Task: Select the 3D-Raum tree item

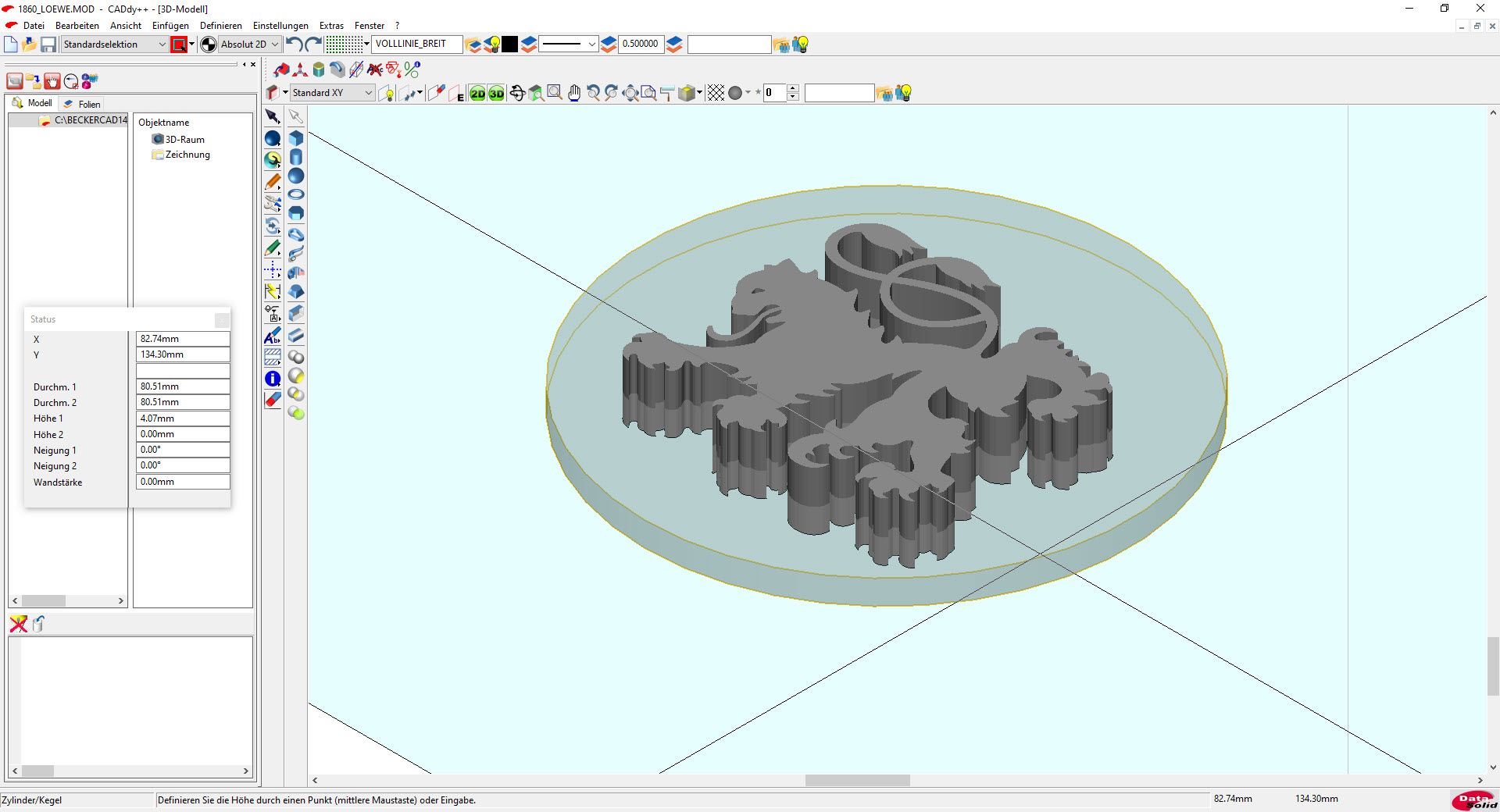Action: (179, 139)
